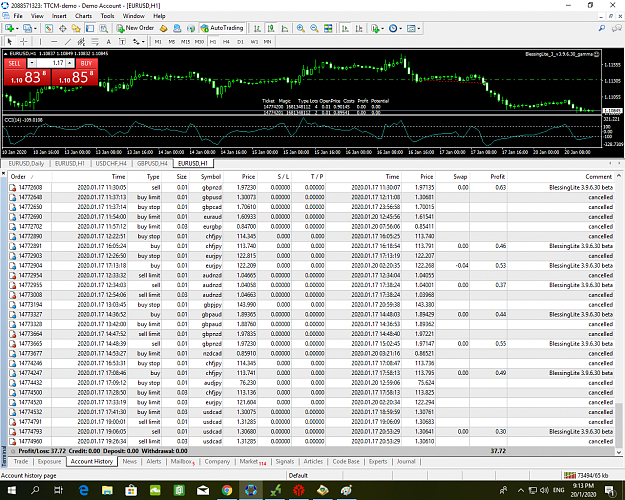Click the 1.17 trade volume field
Viewport: 625px width, 500px height.
point(51,63)
